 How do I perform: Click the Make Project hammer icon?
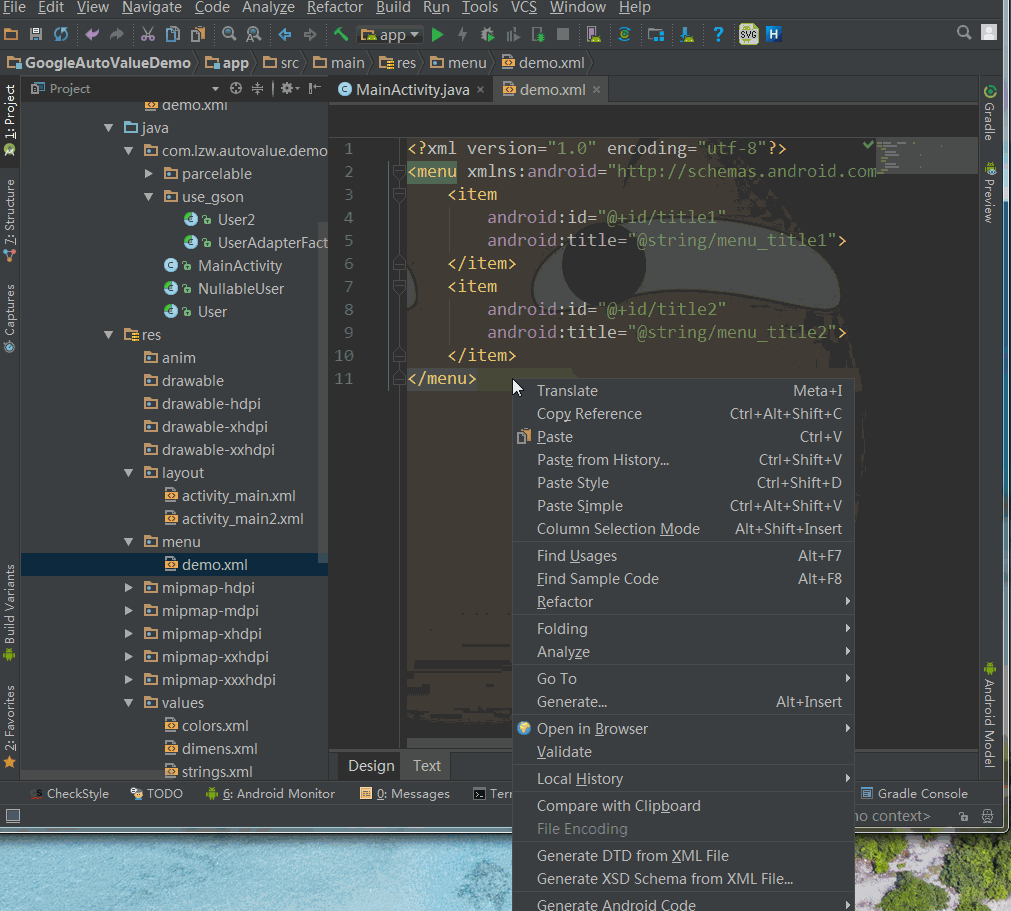click(x=341, y=34)
